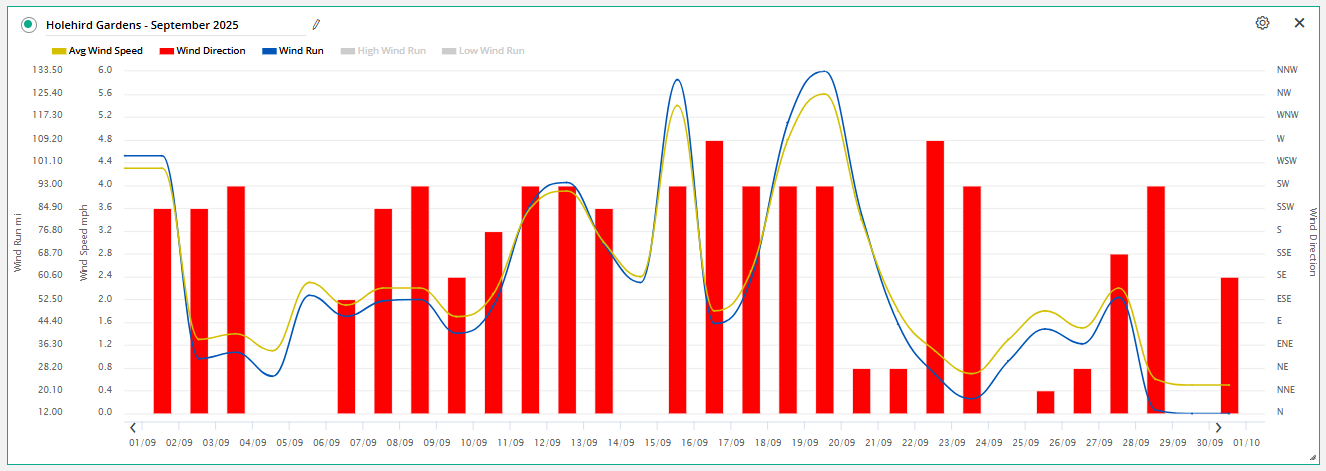Click the blue Wind Run colour swatch

point(268,51)
